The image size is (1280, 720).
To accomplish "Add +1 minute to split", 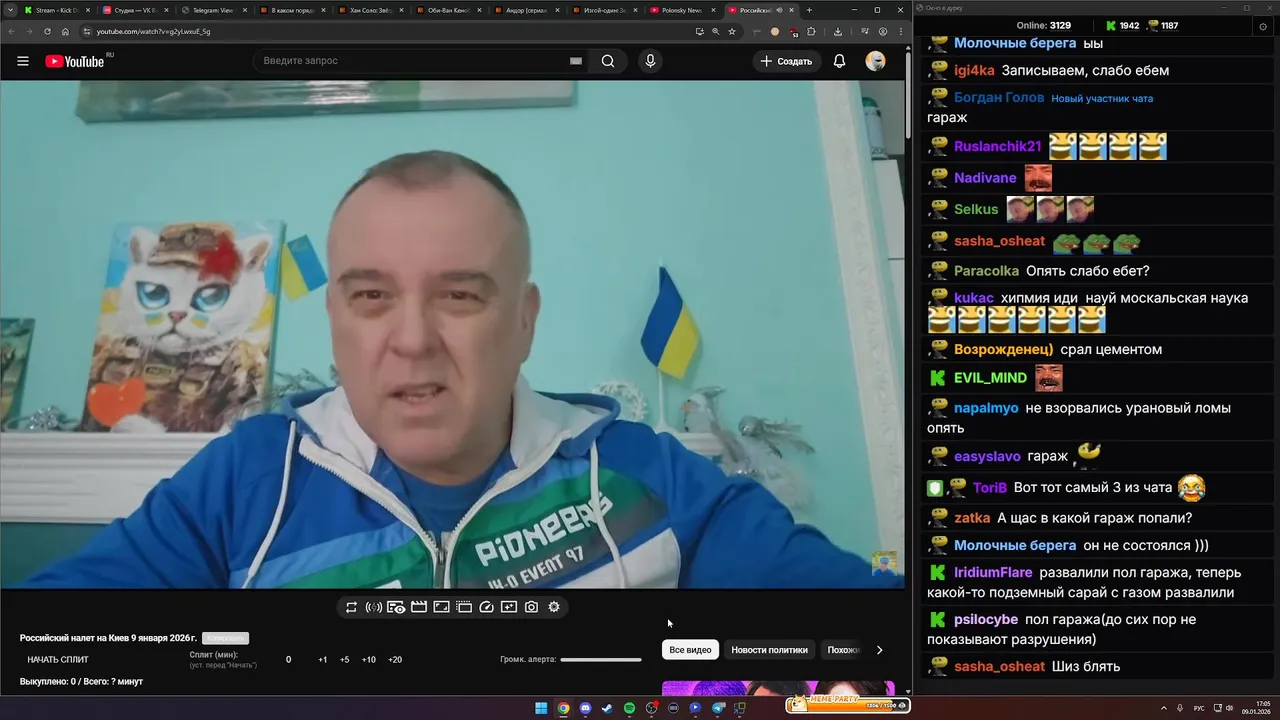I will click(323, 660).
